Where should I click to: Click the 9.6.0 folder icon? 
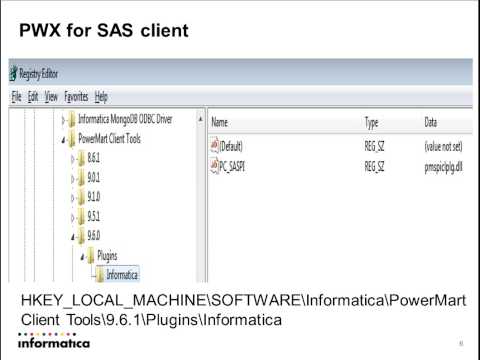point(81,236)
